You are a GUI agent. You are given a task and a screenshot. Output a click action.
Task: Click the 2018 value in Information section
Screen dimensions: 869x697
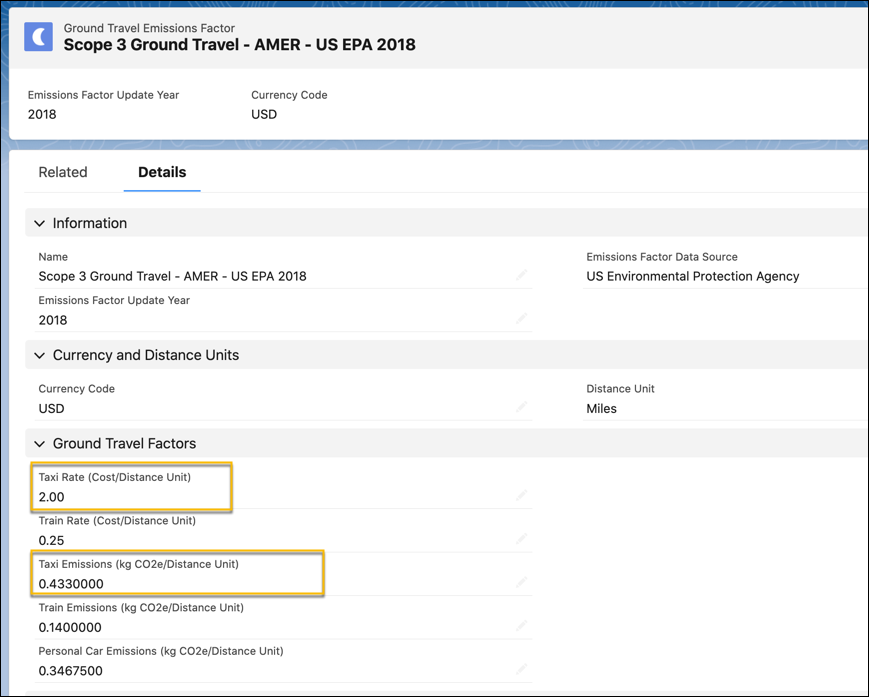(53, 320)
